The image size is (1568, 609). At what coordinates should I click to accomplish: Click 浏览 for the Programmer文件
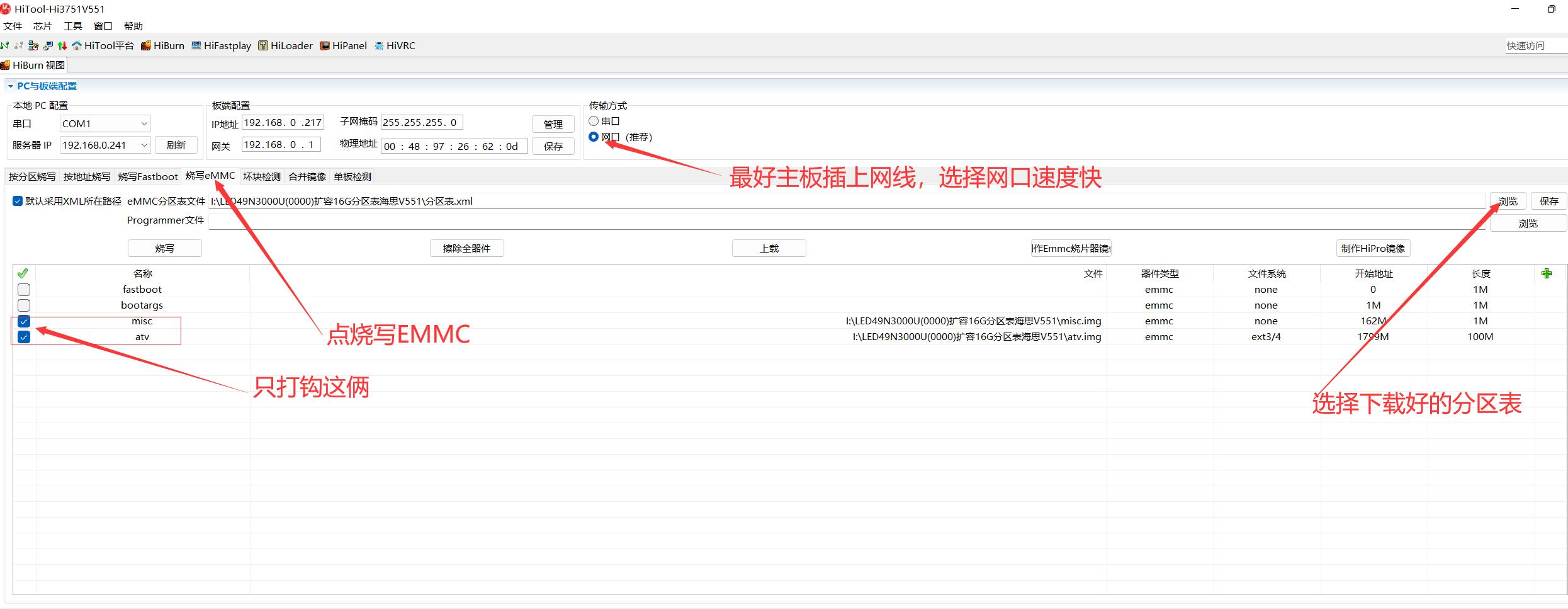[1528, 223]
